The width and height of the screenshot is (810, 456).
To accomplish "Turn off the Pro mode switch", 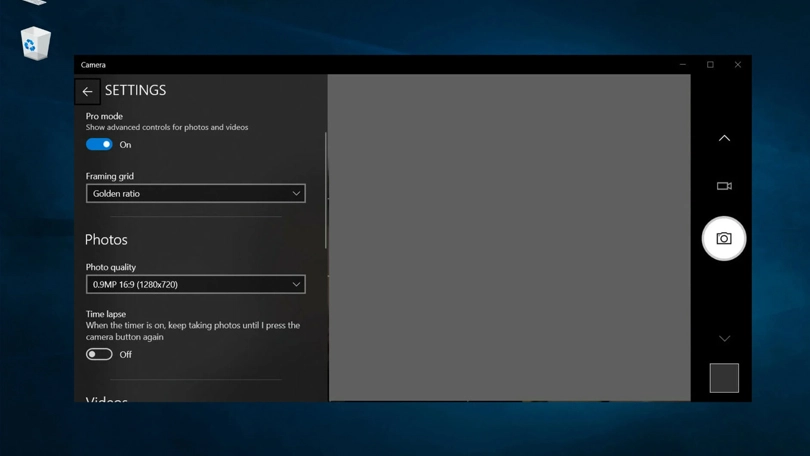I will 99,144.
